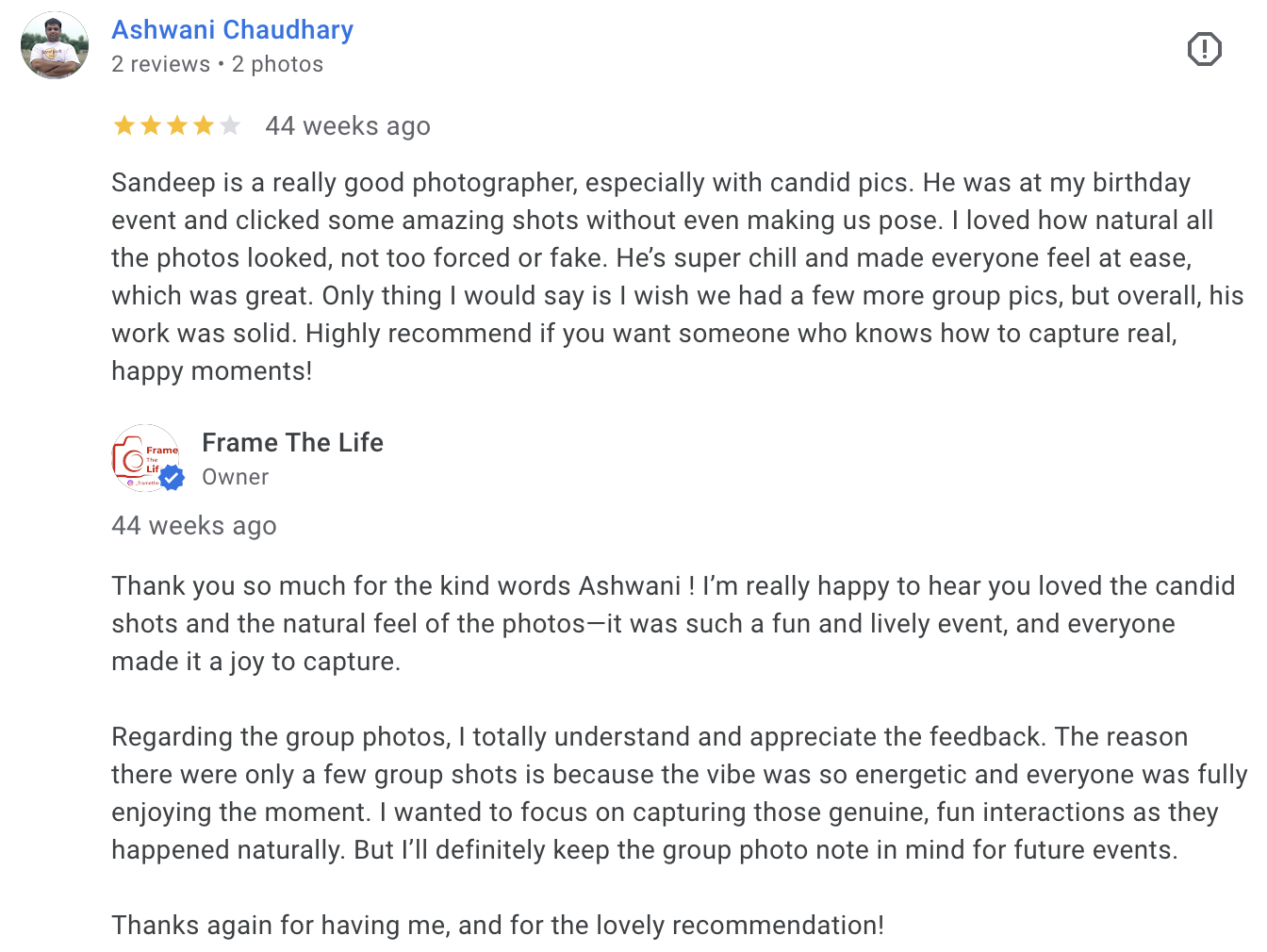
Task: Click the fourth star in the review rating
Action: click(203, 125)
